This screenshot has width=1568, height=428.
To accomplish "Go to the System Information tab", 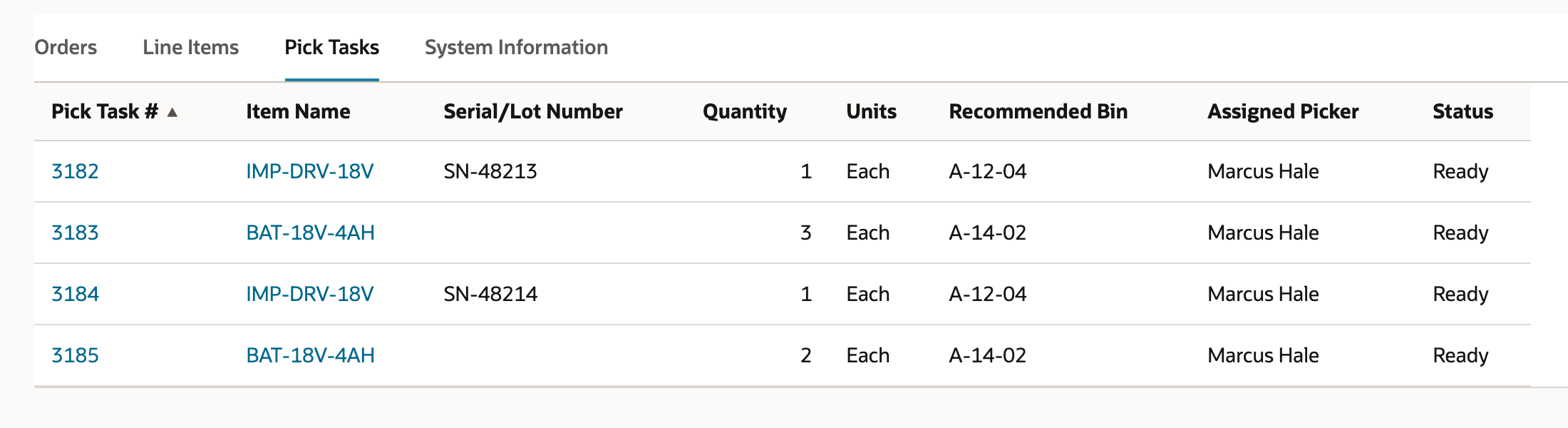I will 516,47.
